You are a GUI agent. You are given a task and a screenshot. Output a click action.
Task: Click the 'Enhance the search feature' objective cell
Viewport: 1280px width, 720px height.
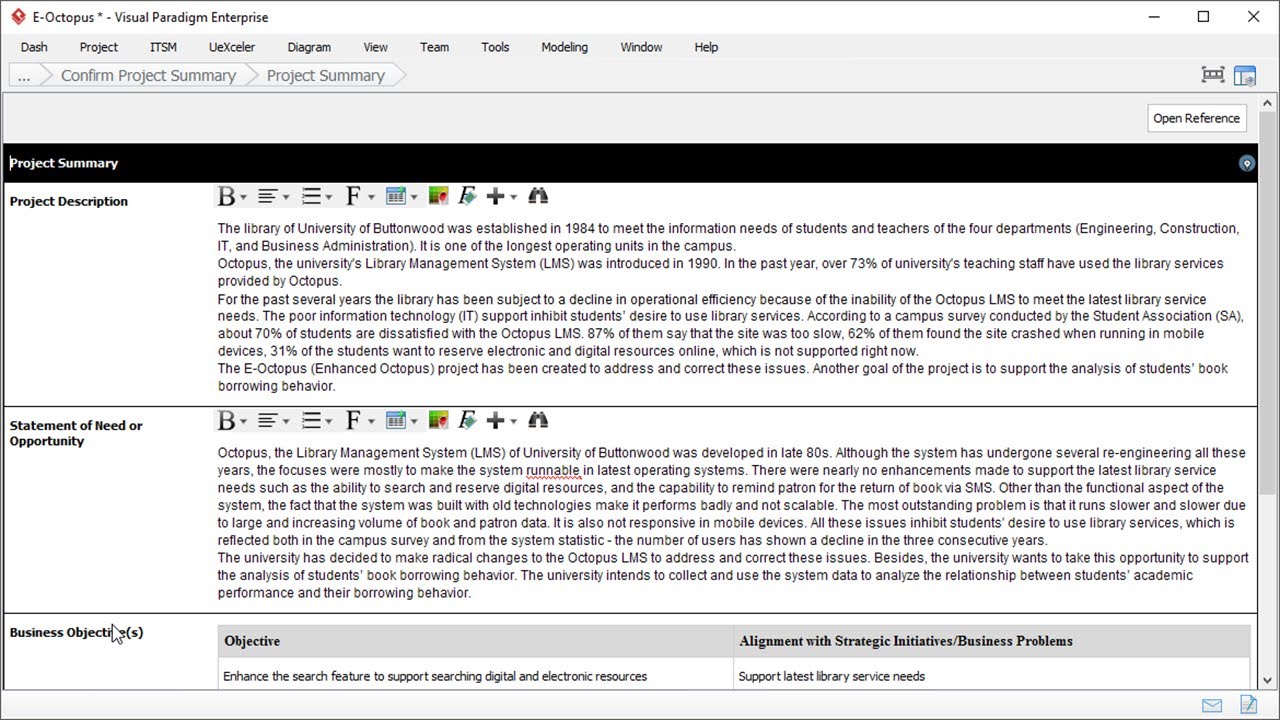pos(476,676)
